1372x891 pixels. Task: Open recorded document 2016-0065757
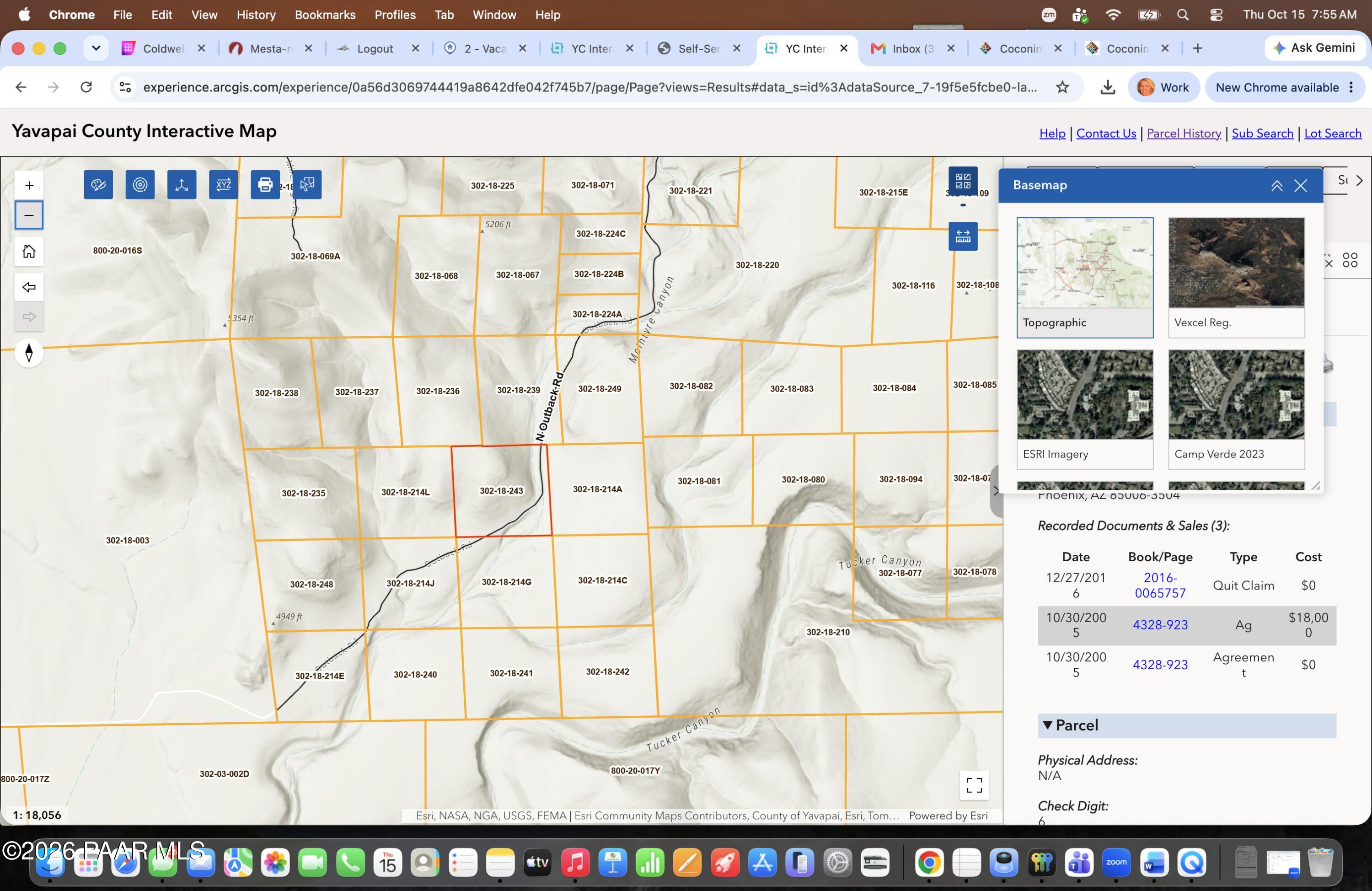click(1160, 585)
